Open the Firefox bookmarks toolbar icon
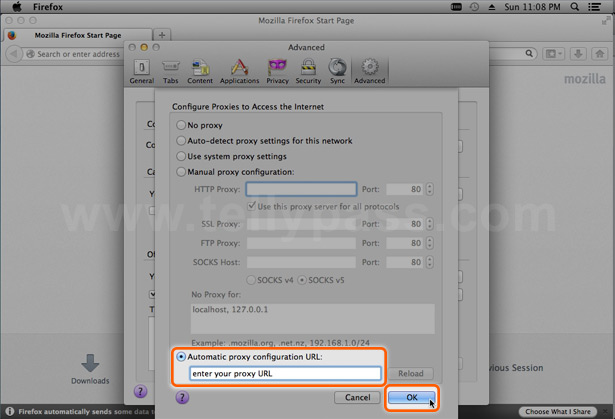The height and width of the screenshot is (419, 615). [x=553, y=54]
